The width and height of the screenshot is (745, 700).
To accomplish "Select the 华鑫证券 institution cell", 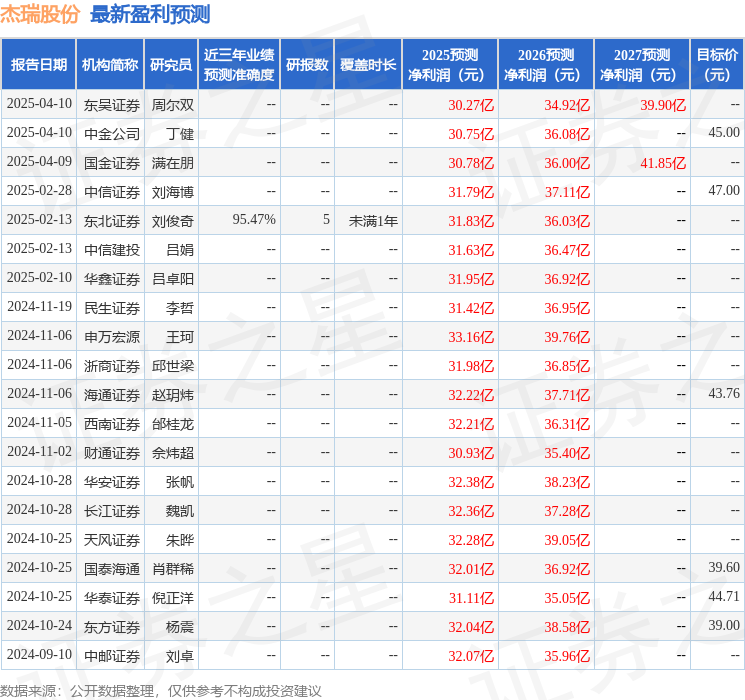I will [x=112, y=279].
